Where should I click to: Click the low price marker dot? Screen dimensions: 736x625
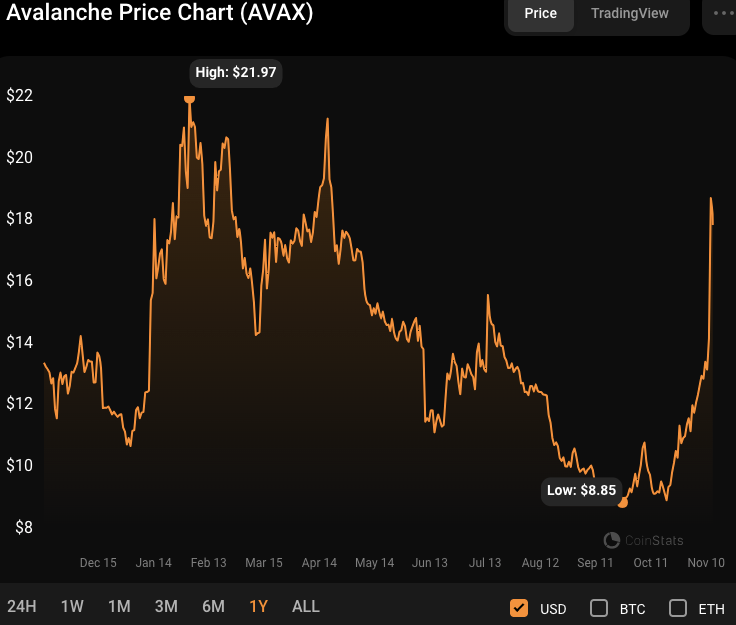pyautogui.click(x=623, y=503)
